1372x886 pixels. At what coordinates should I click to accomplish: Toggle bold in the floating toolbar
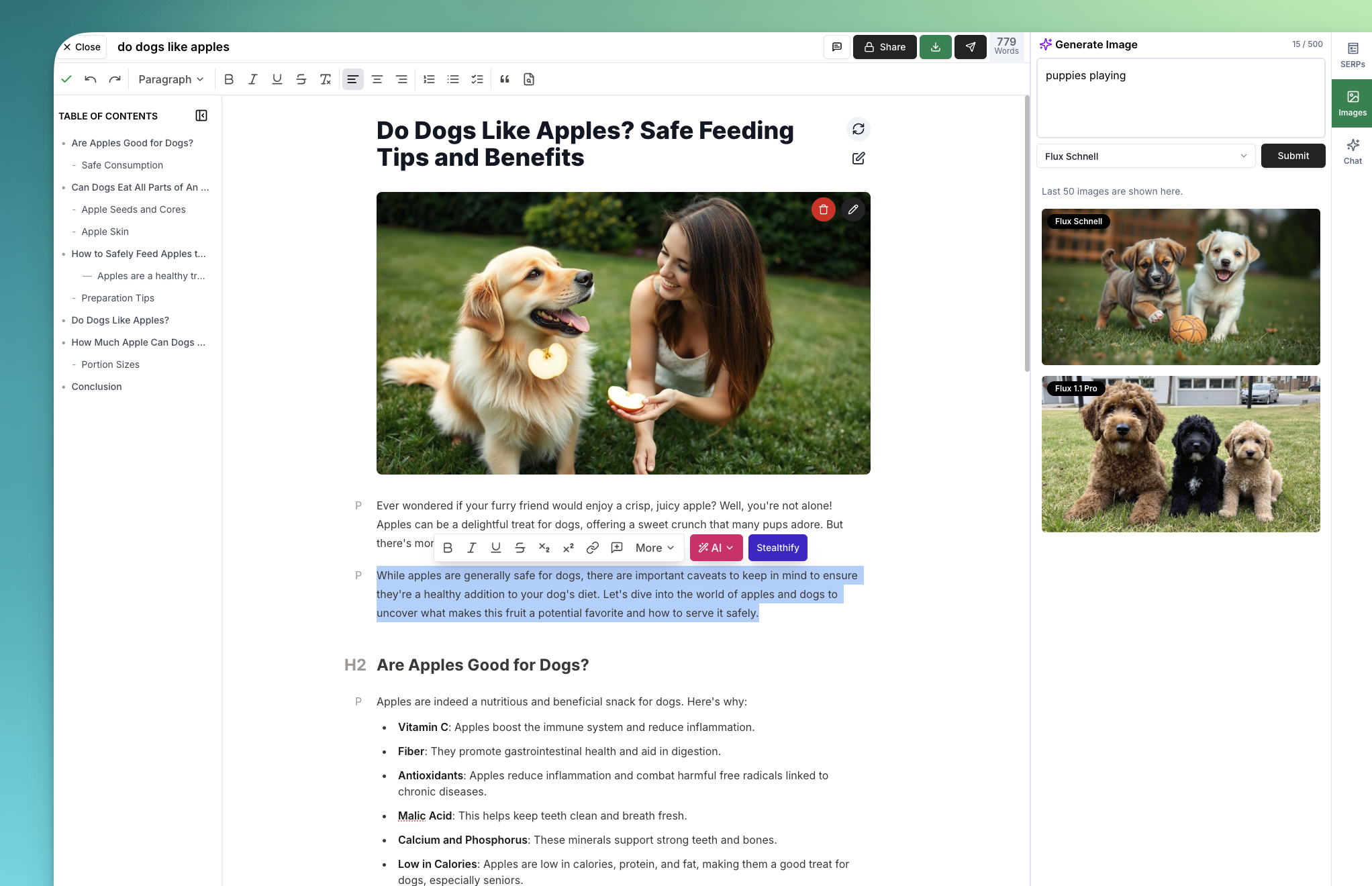pyautogui.click(x=448, y=548)
